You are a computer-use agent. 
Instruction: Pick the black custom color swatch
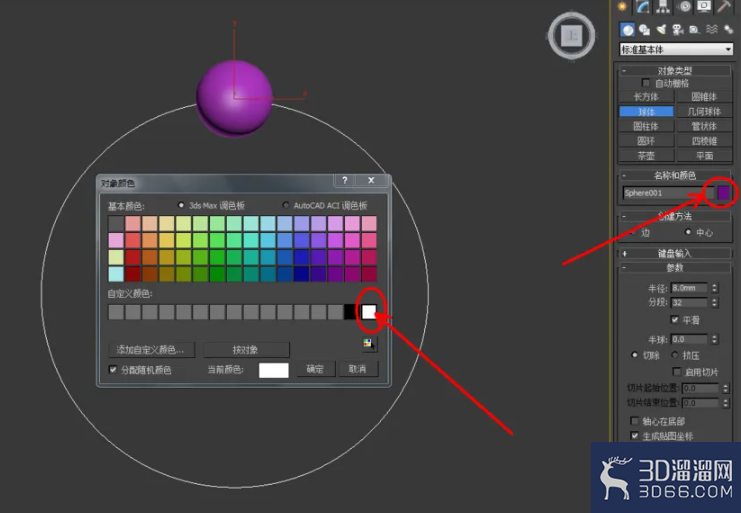pyautogui.click(x=350, y=312)
